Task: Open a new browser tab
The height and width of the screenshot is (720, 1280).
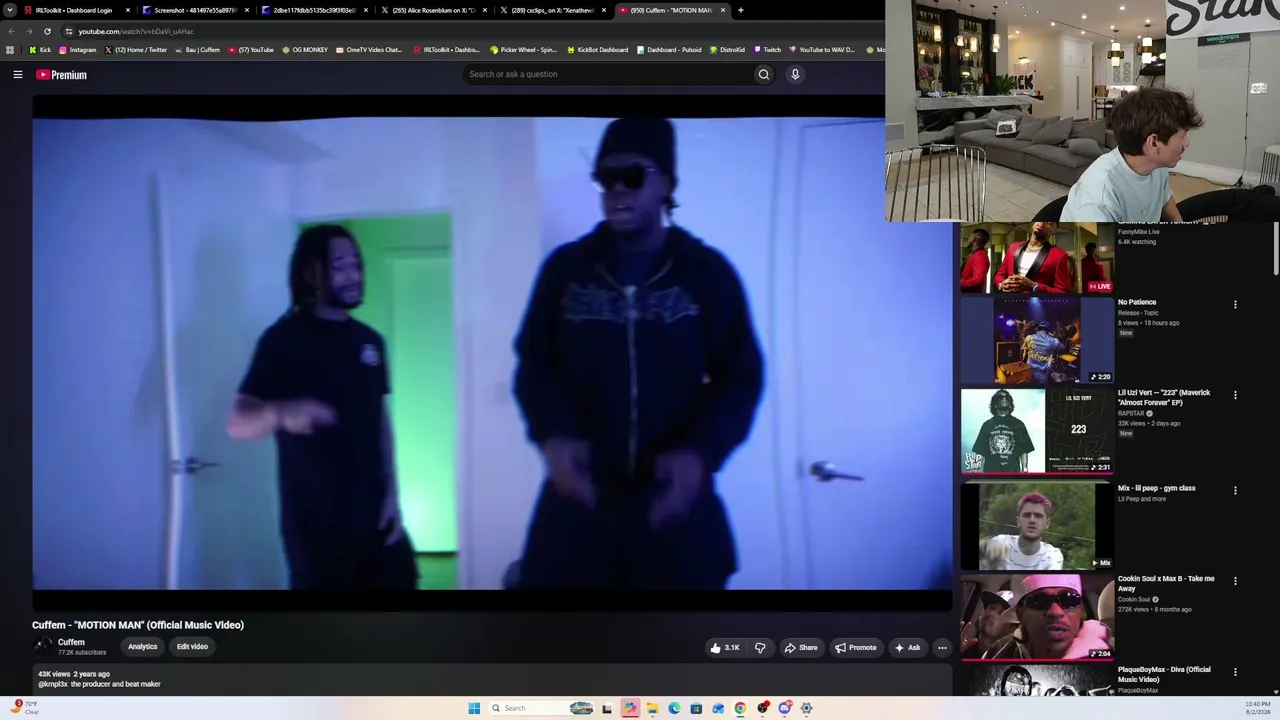Action: tap(740, 10)
